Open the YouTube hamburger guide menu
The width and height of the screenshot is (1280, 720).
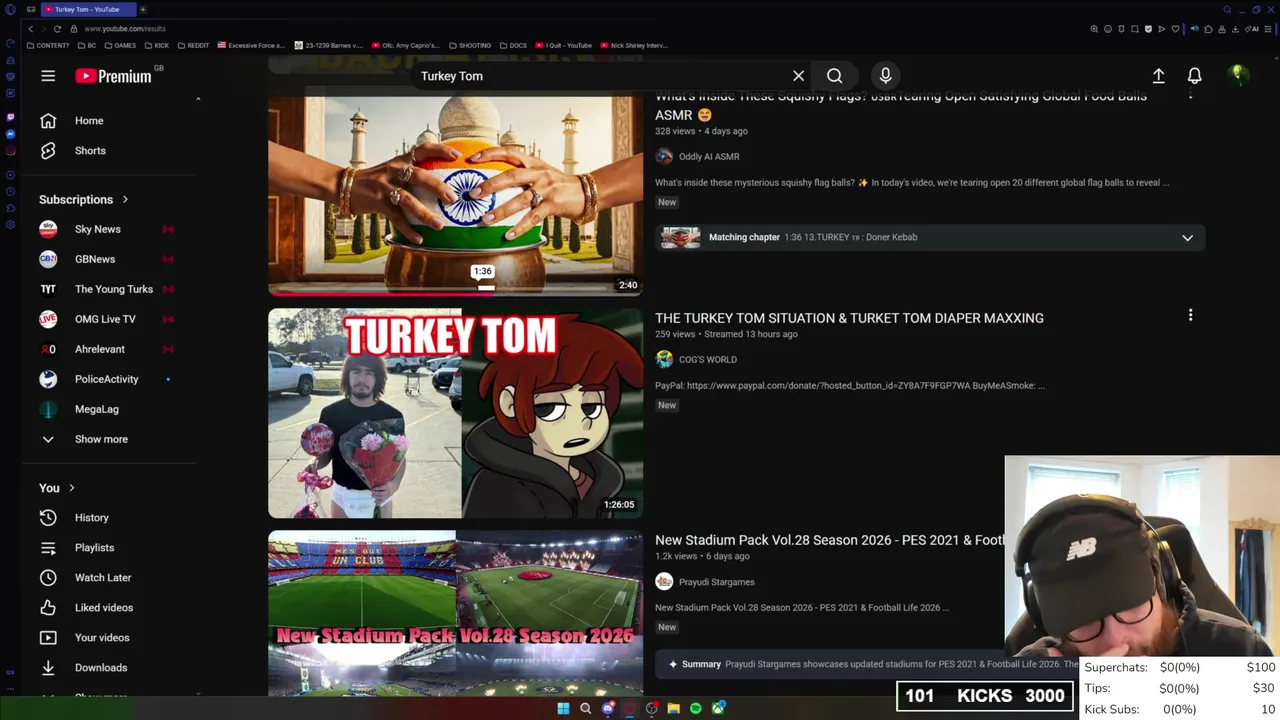(x=48, y=76)
